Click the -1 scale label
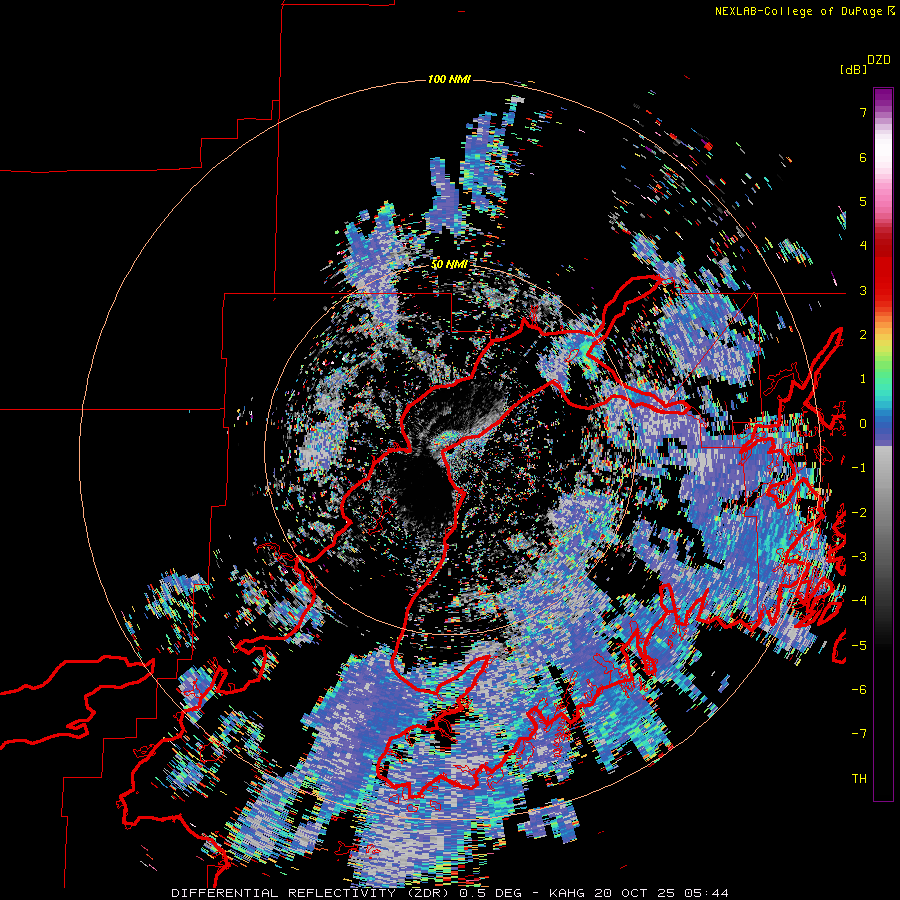 858,468
